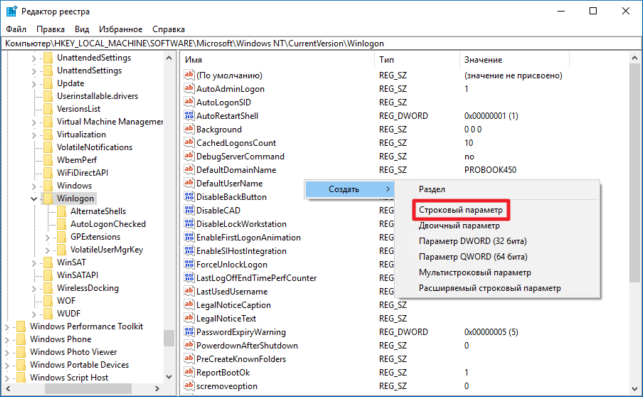643x397 pixels.
Task: Click the tree pane horizontal scrollbar thumb
Action: click(89, 388)
